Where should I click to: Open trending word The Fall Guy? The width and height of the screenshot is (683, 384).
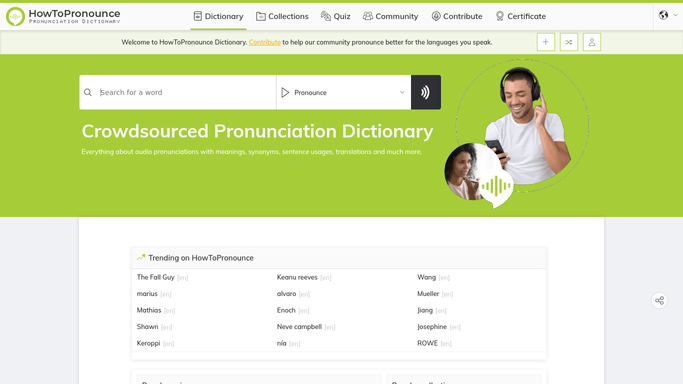pyautogui.click(x=156, y=277)
